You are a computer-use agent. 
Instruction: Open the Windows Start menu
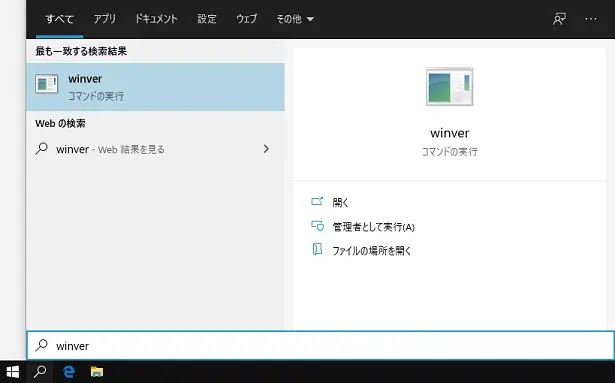[13, 372]
